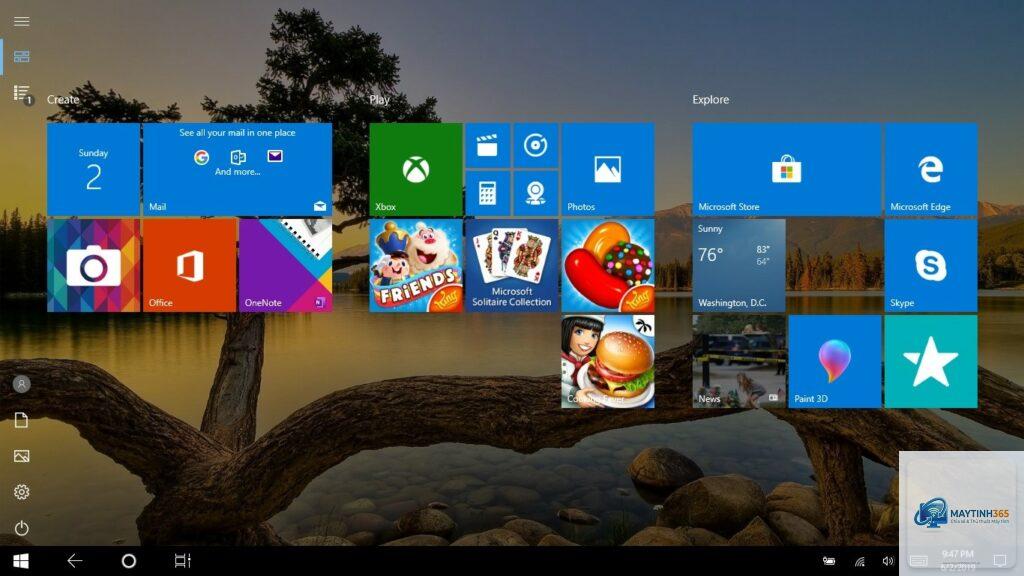Open Documents from the sidebar
The width and height of the screenshot is (1024, 576).
tap(22, 420)
